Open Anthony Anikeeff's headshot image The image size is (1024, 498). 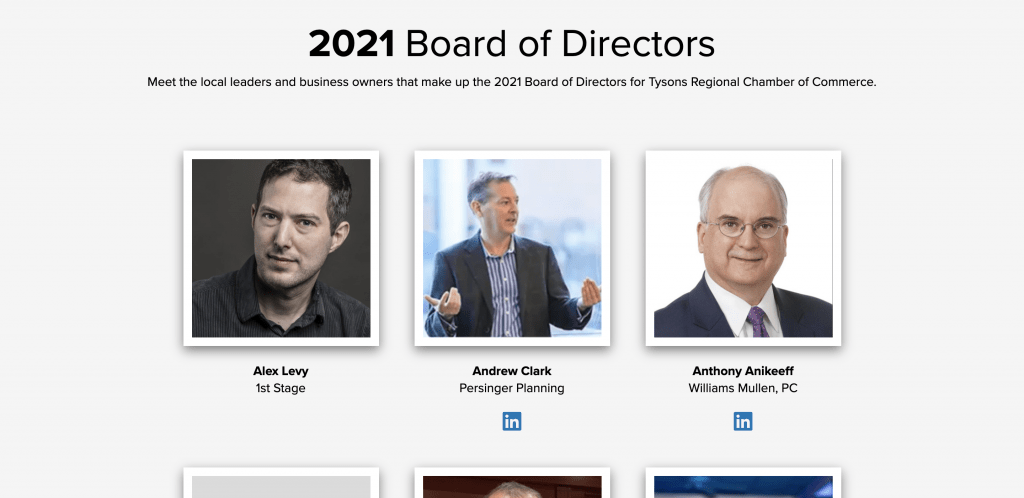[743, 248]
